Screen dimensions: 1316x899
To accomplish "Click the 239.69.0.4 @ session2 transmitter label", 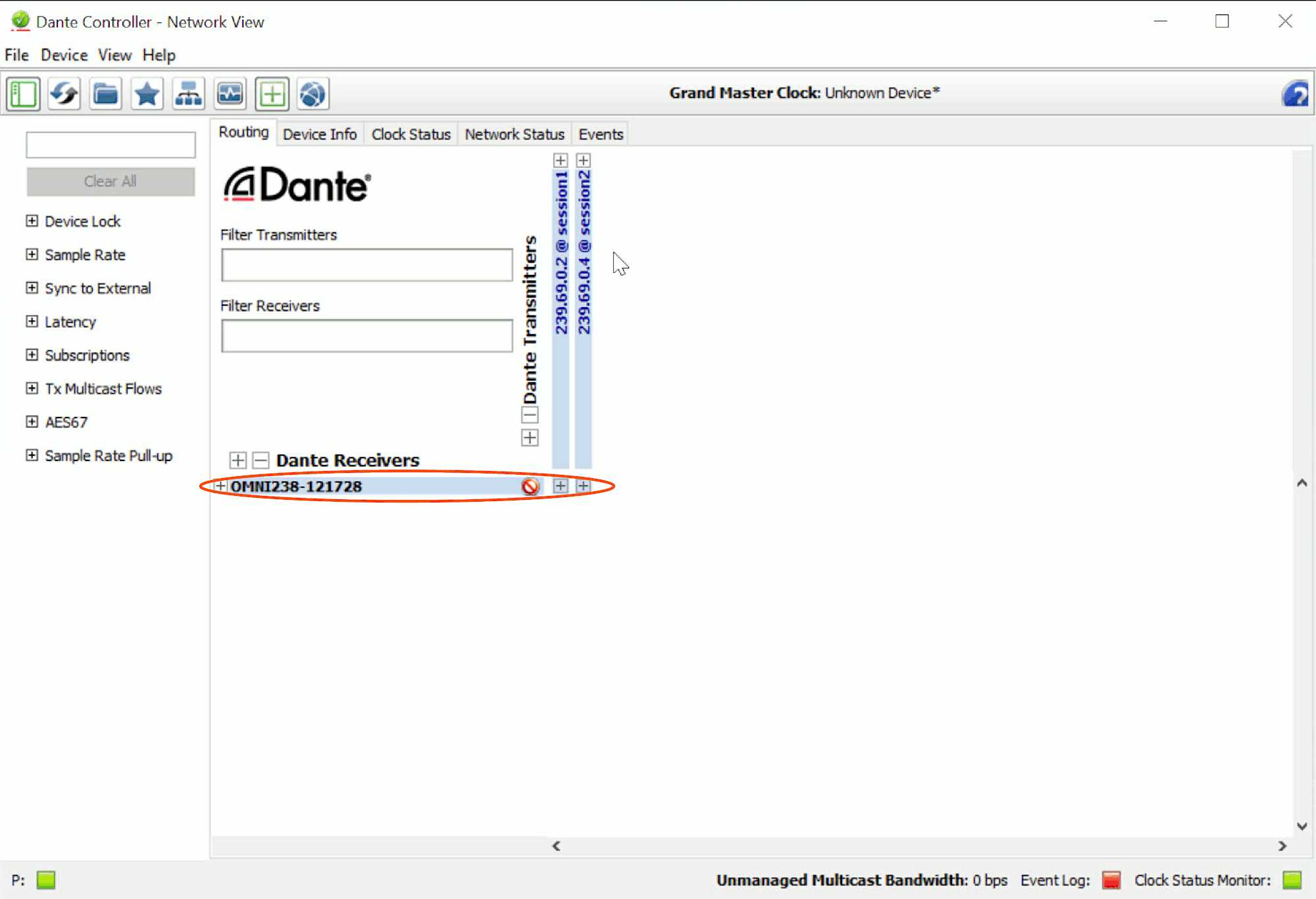I will [x=584, y=253].
